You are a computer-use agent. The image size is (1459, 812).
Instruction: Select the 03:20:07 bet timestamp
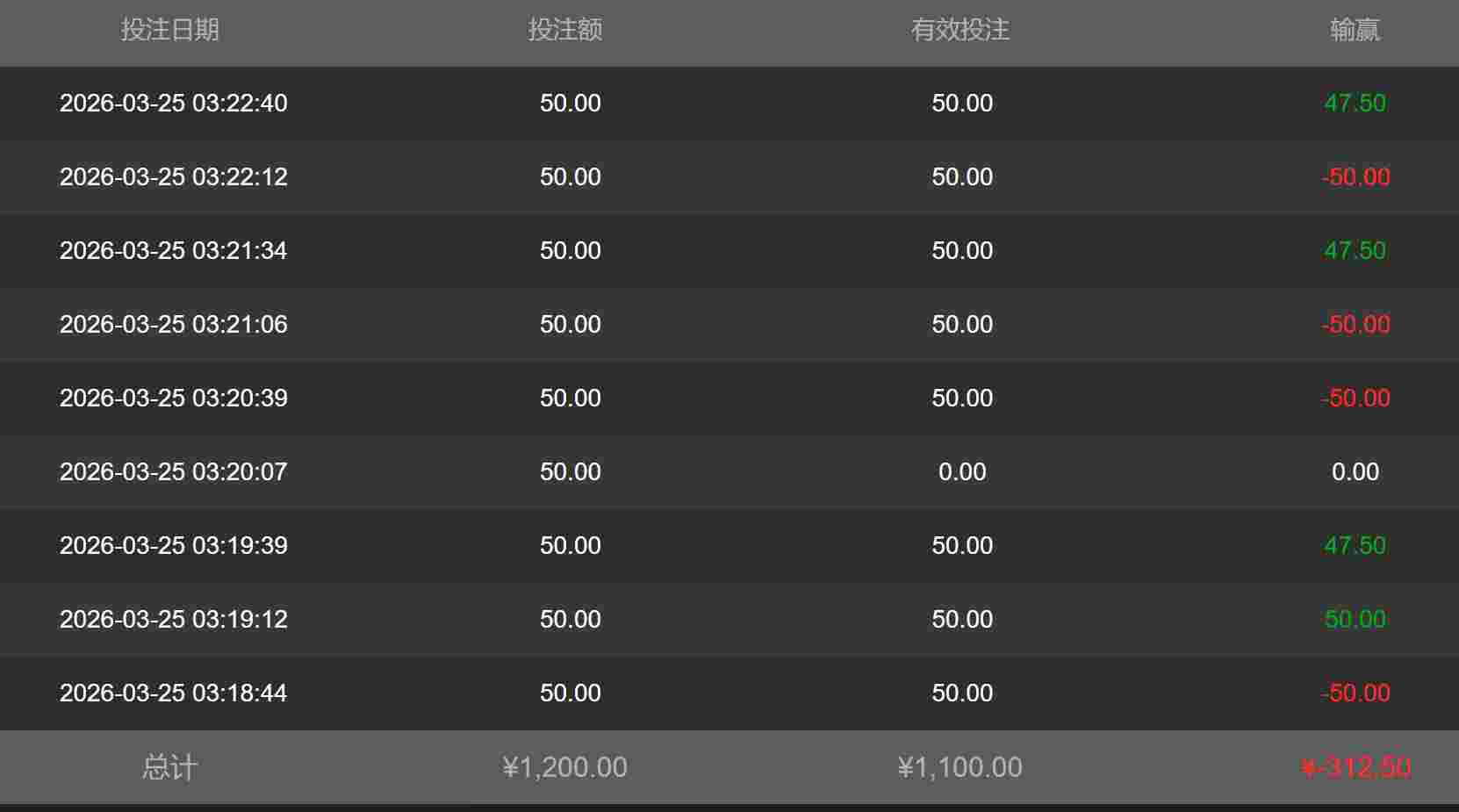point(173,471)
